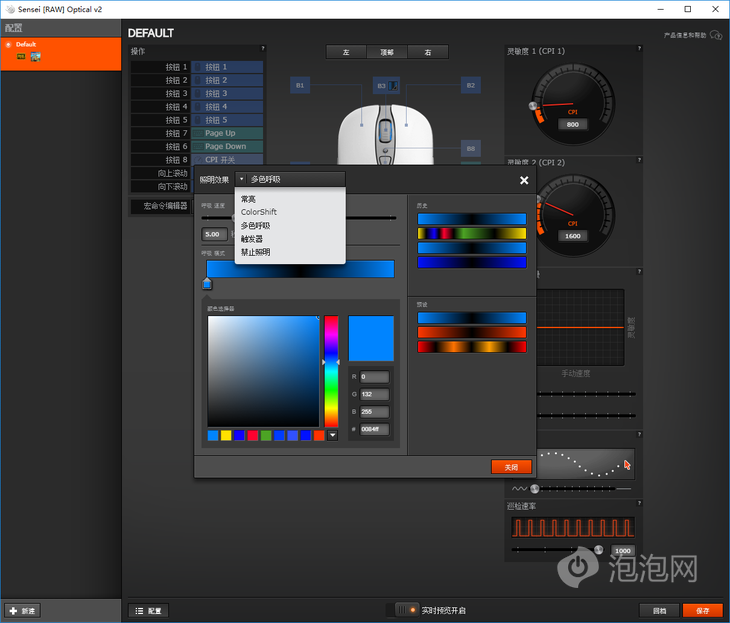Click the 关闭 button in the dialog
730x623 pixels.
coord(511,467)
